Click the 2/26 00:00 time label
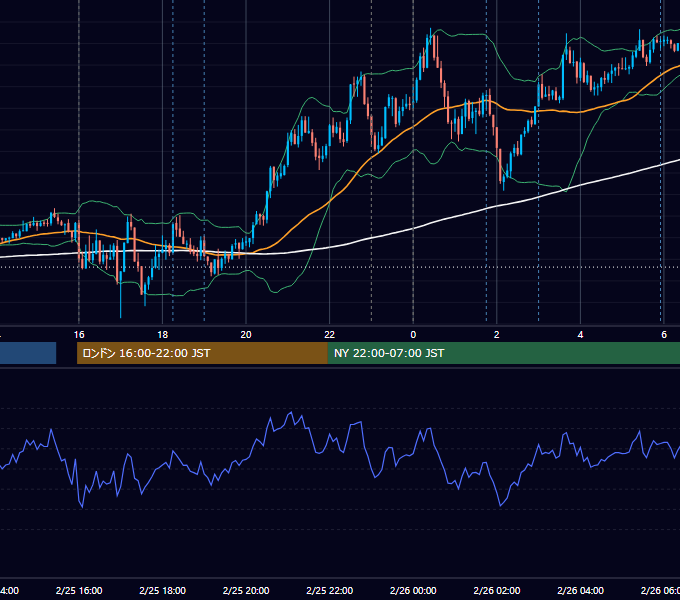The height and width of the screenshot is (600, 680). (413, 590)
